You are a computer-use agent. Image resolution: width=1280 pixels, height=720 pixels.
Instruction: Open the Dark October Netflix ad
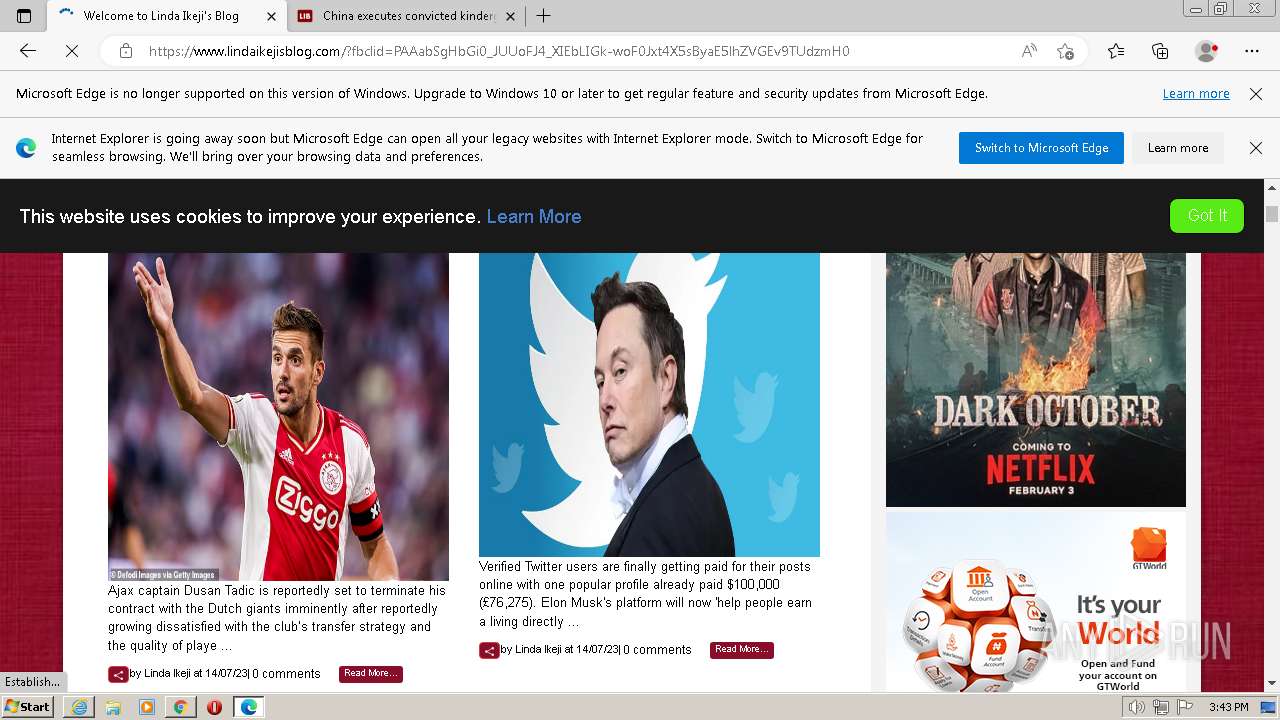(x=1036, y=380)
